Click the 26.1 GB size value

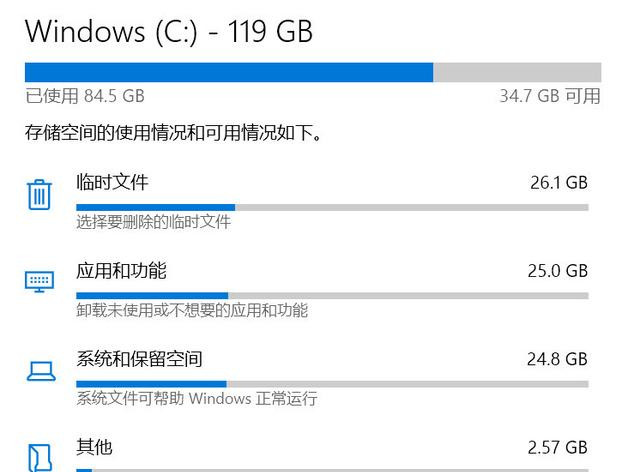[558, 183]
